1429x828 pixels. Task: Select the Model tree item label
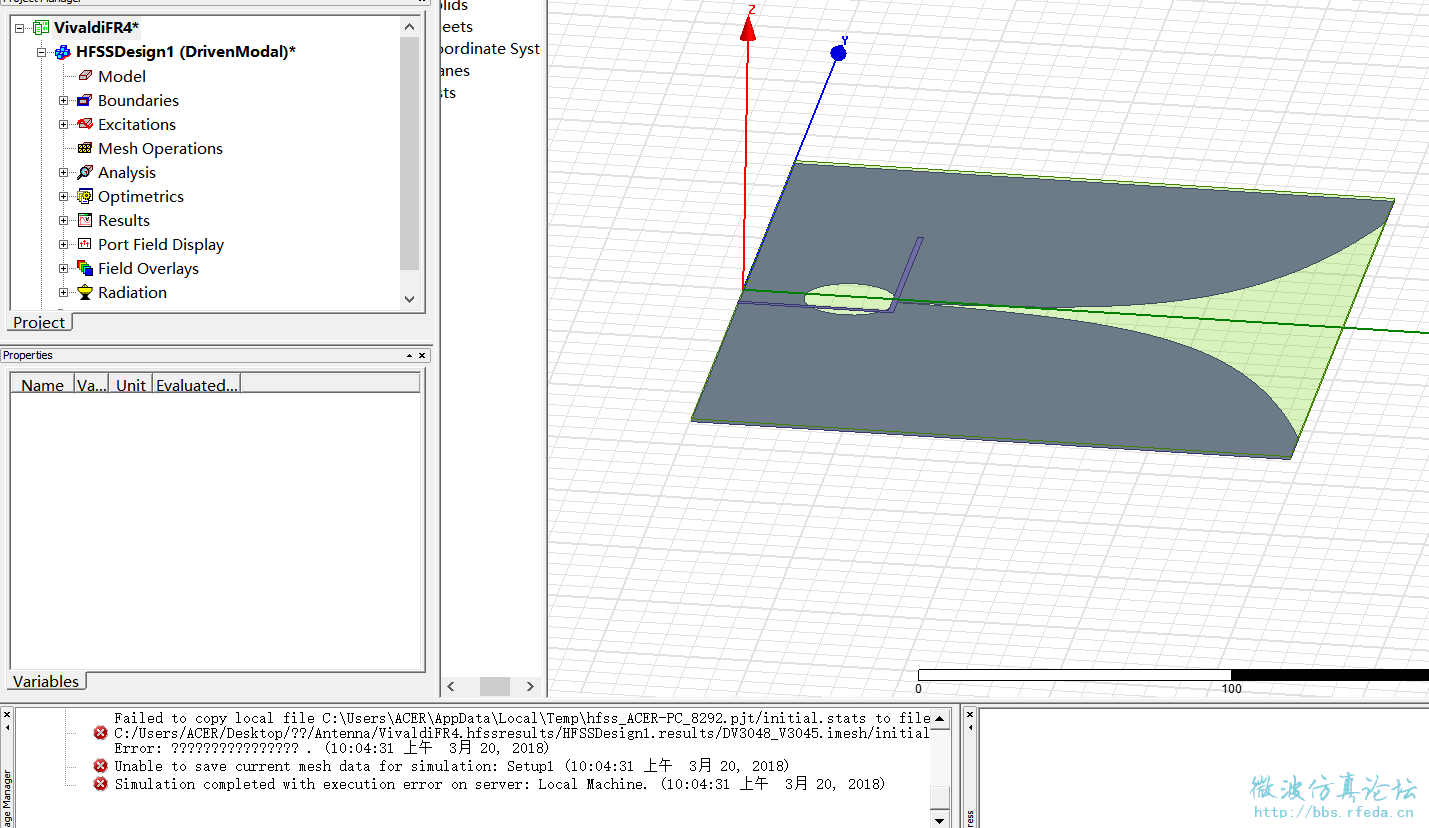click(122, 76)
